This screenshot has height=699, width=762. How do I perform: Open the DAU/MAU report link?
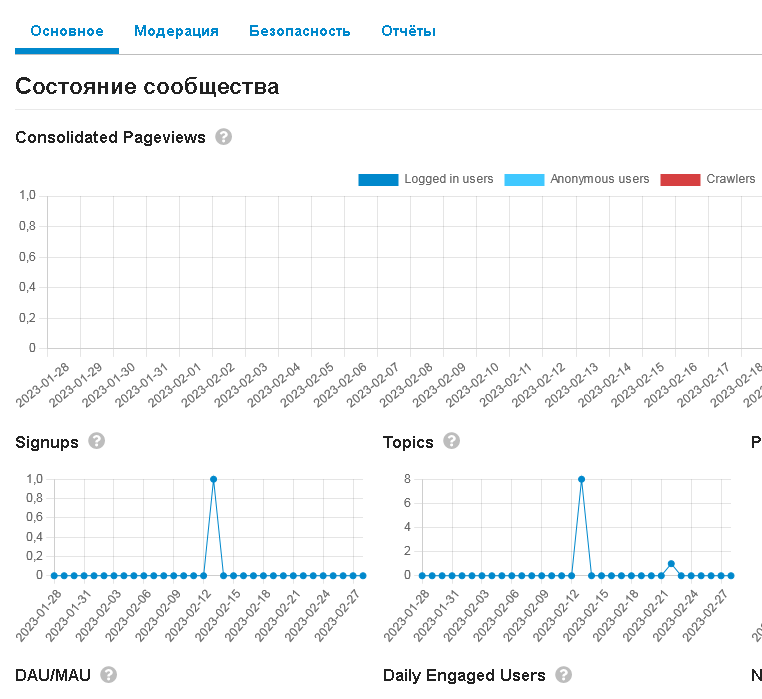tap(53, 675)
